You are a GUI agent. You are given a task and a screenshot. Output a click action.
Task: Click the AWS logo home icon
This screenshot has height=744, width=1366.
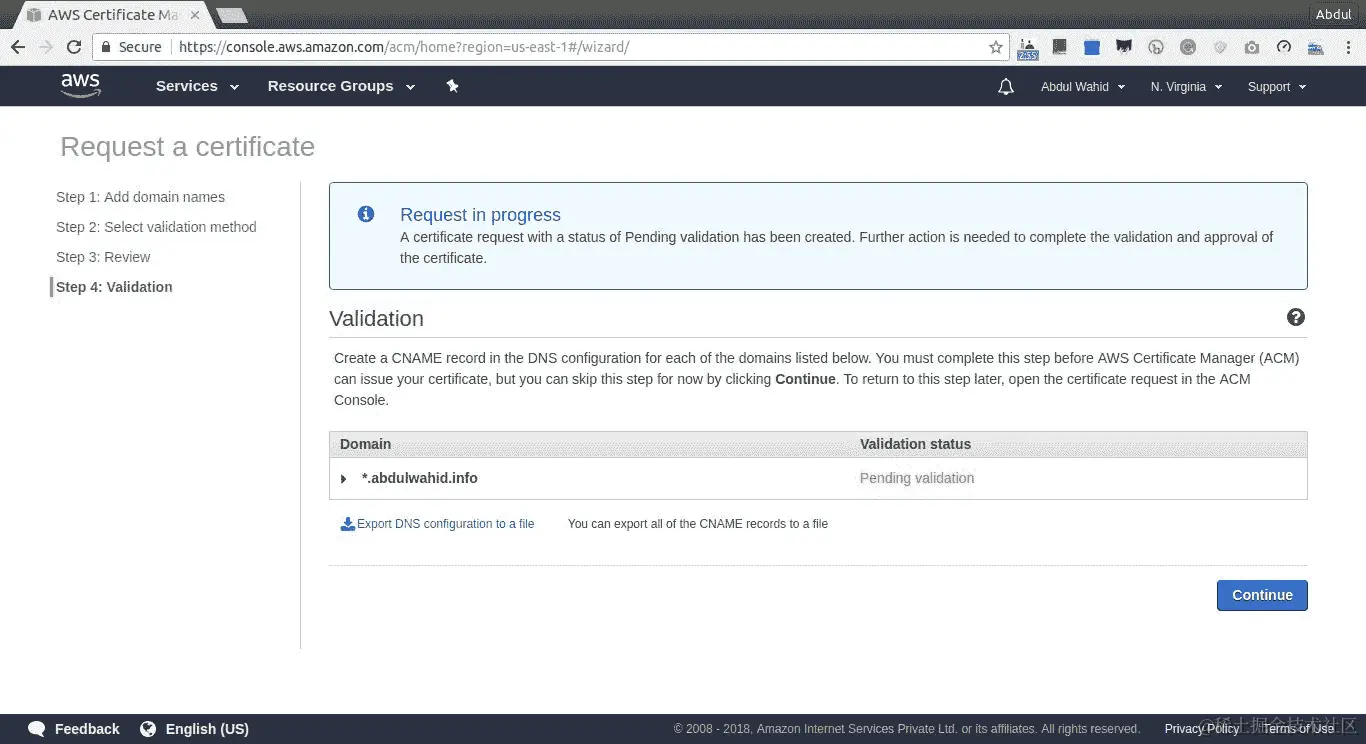tap(80, 86)
